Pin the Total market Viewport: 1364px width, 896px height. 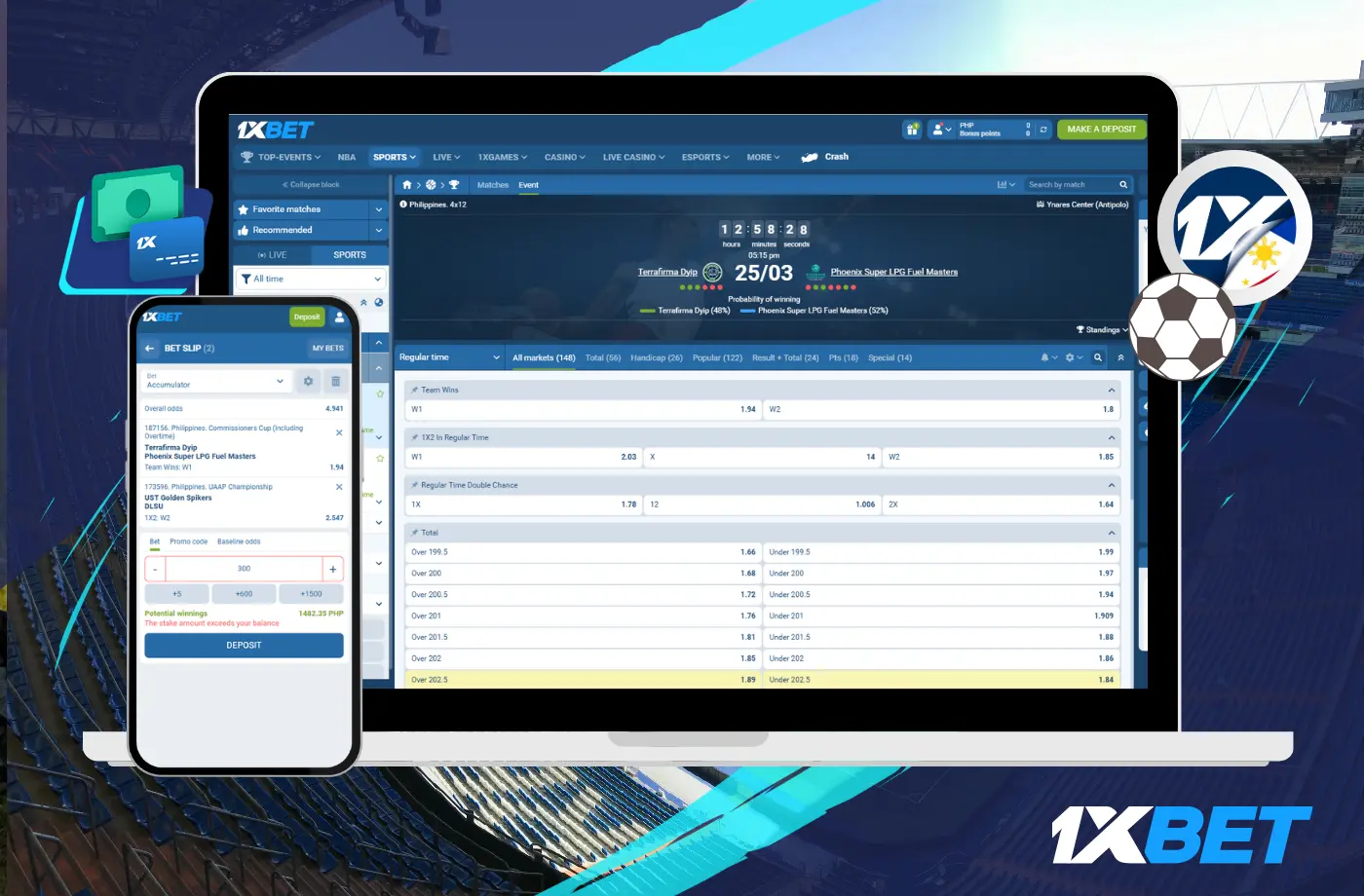click(x=415, y=533)
